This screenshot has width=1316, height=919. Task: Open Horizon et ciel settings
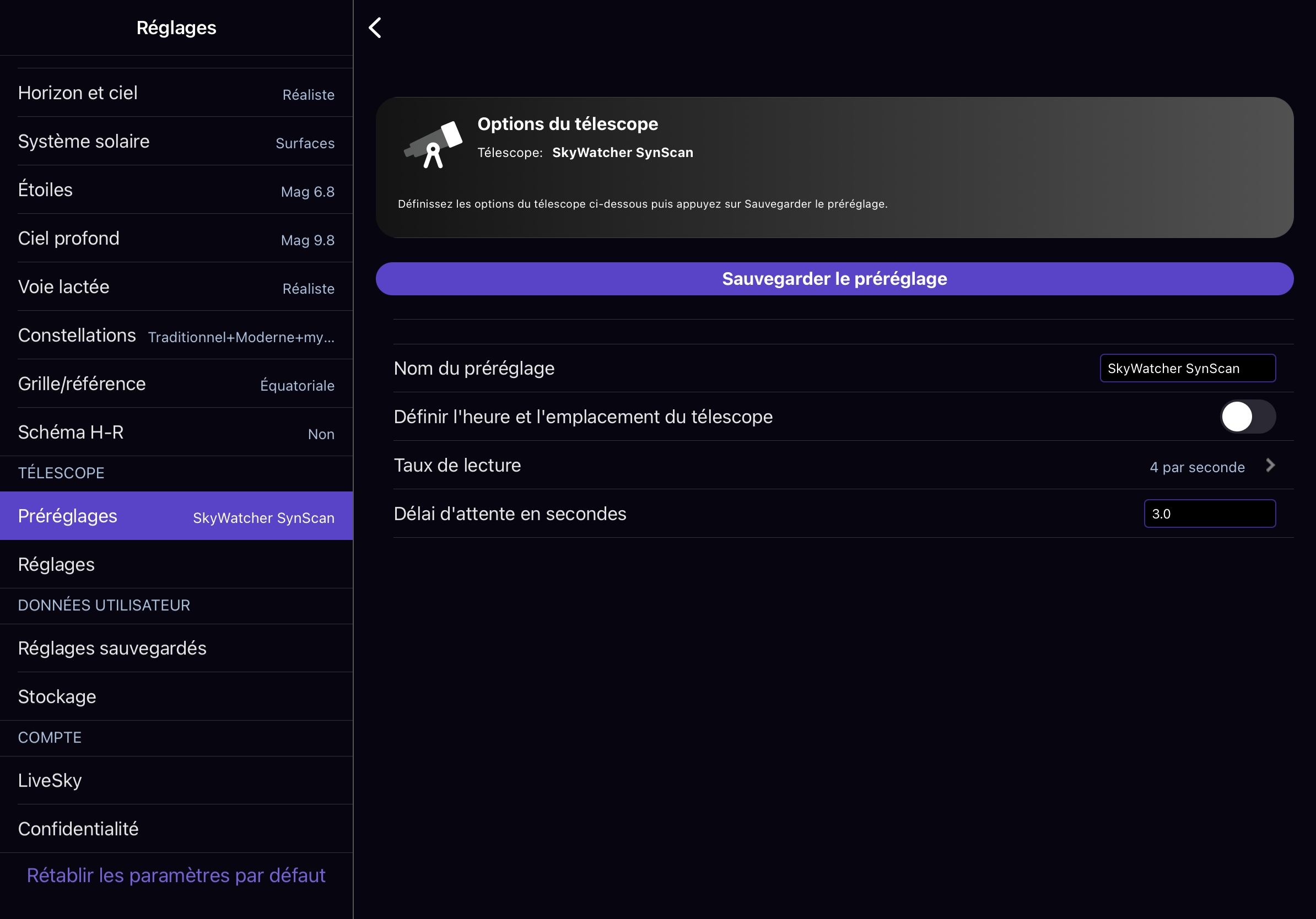[176, 93]
